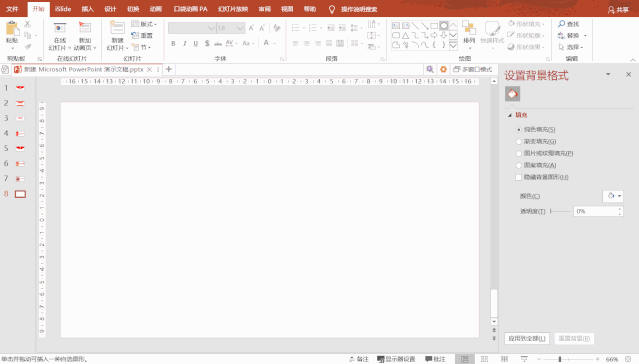This screenshot has height=364, width=639.
Task: Click the online slides (在线幻灯片) icon
Action: coord(60,28)
